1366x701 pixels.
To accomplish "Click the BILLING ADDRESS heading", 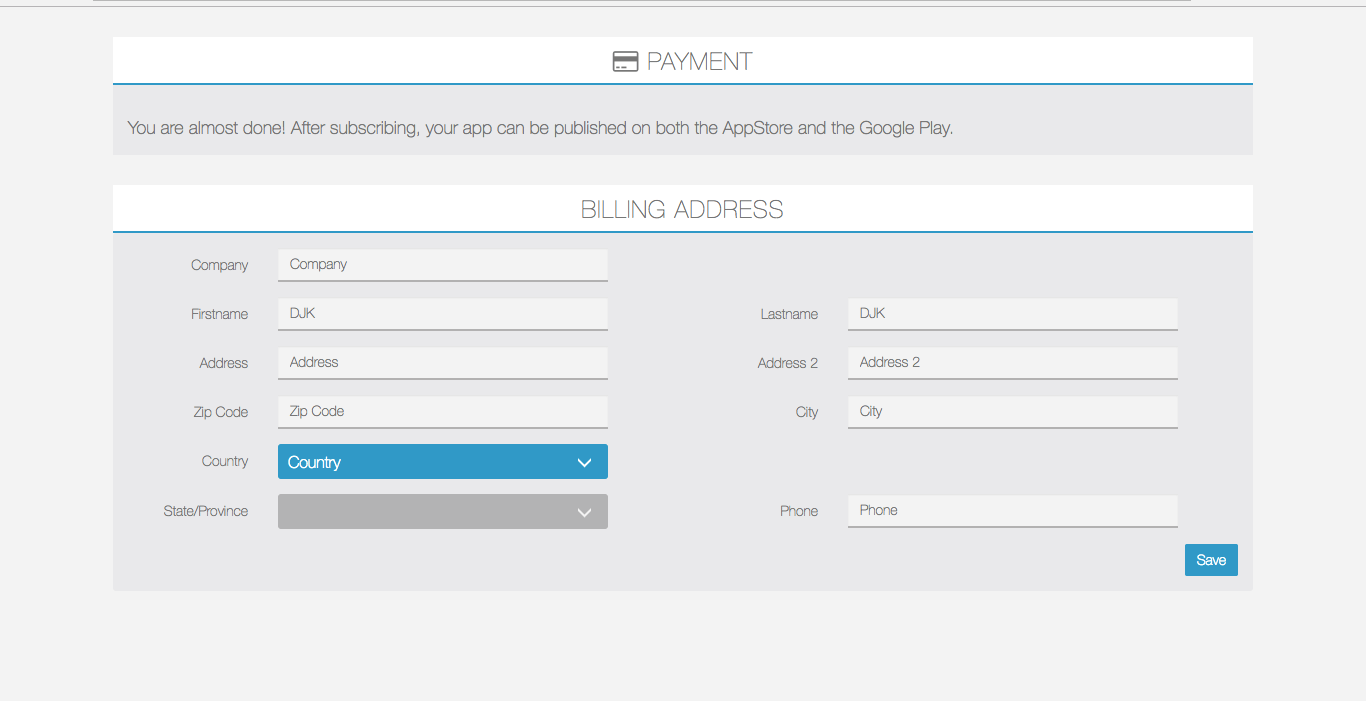I will pos(682,209).
